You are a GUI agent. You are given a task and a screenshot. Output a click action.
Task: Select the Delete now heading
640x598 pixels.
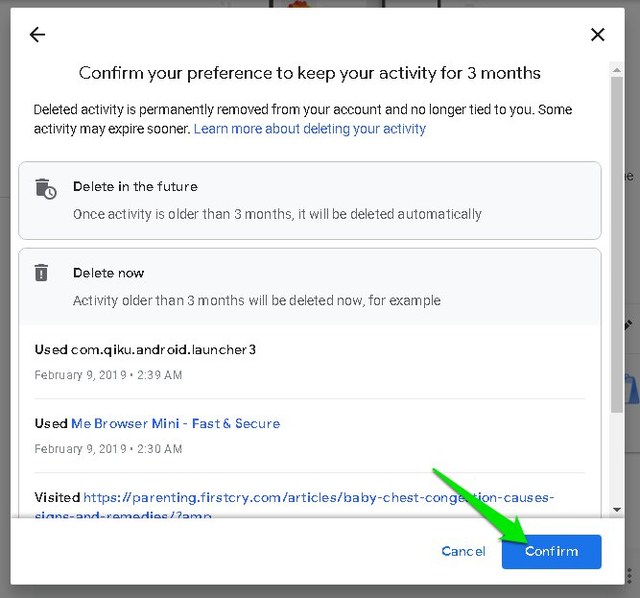coord(108,273)
